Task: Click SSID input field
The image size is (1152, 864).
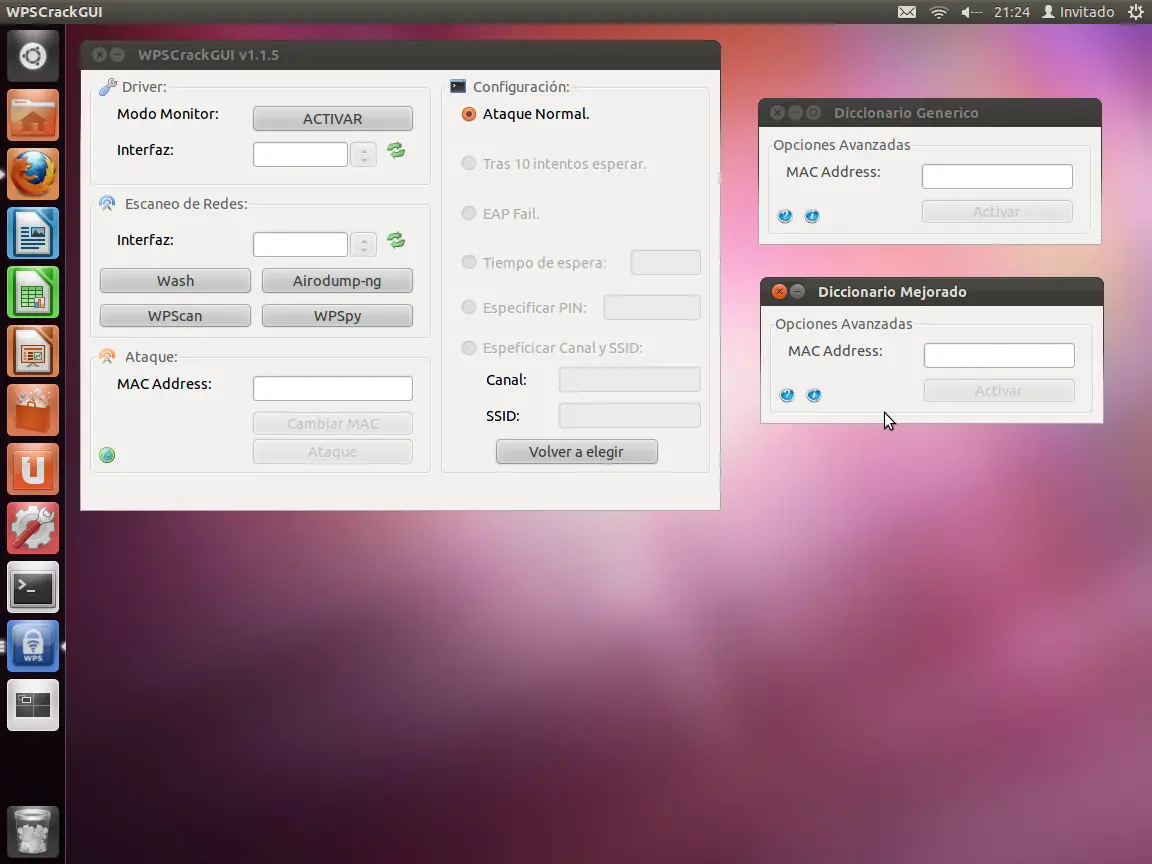Action: point(630,415)
